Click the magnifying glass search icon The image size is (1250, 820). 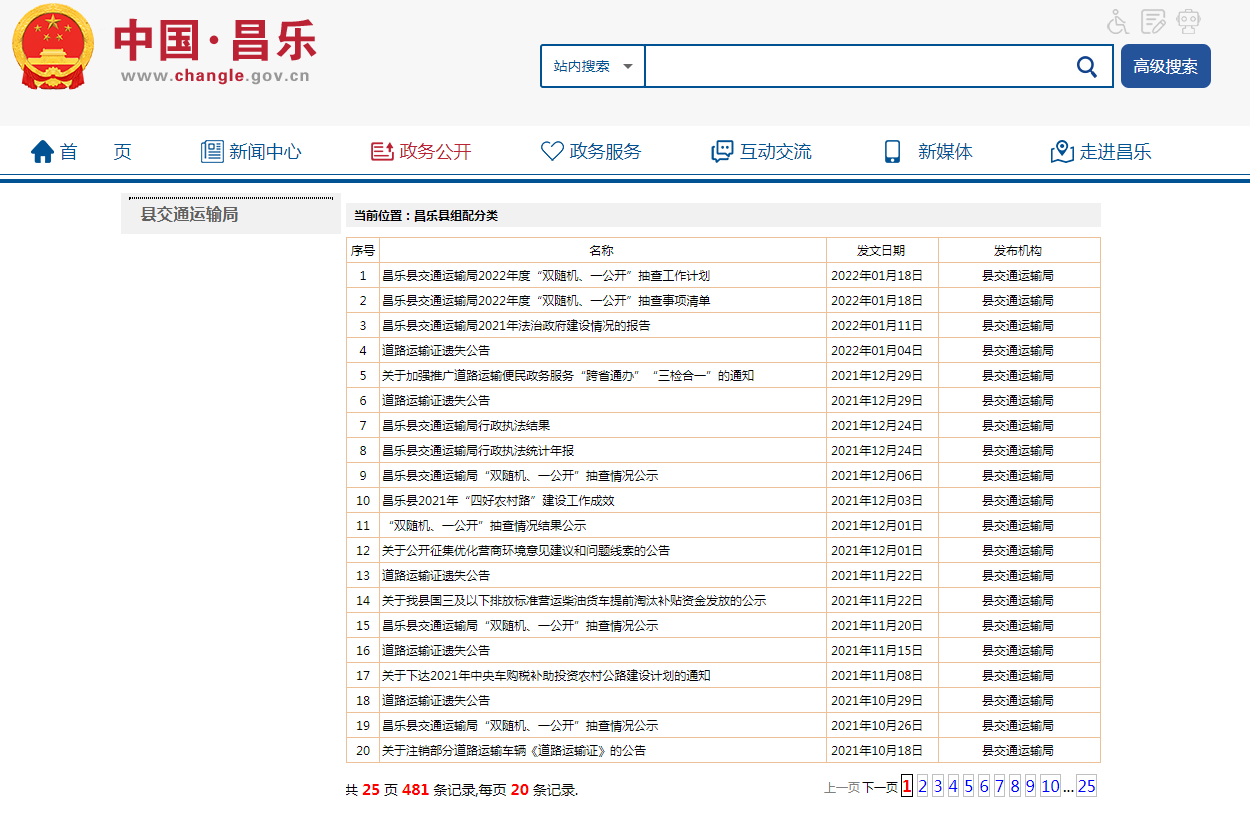click(x=1086, y=67)
